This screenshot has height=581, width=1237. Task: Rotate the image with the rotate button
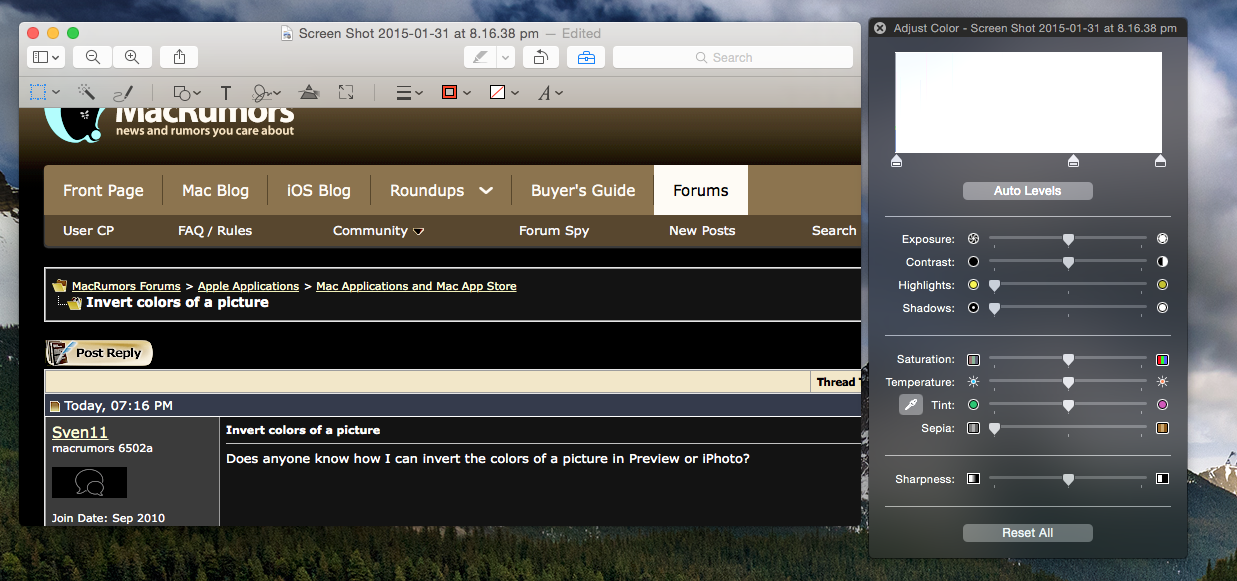541,58
